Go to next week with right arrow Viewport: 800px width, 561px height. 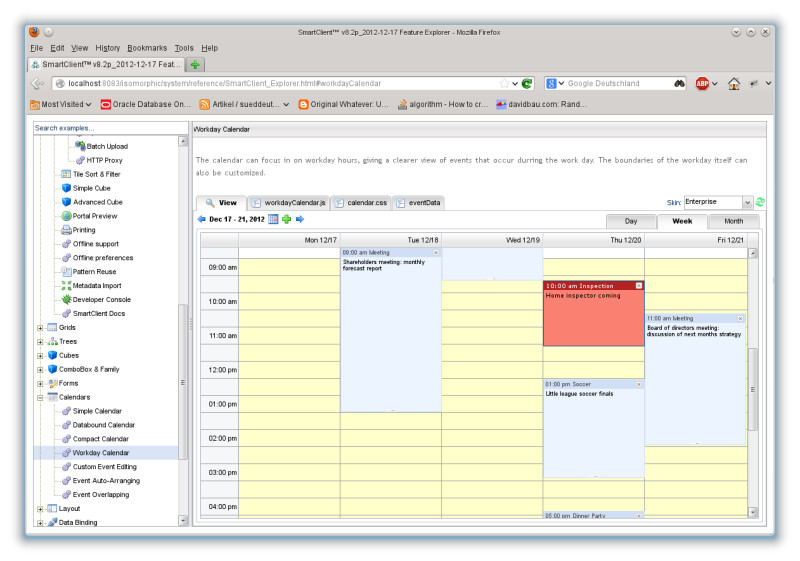point(300,219)
